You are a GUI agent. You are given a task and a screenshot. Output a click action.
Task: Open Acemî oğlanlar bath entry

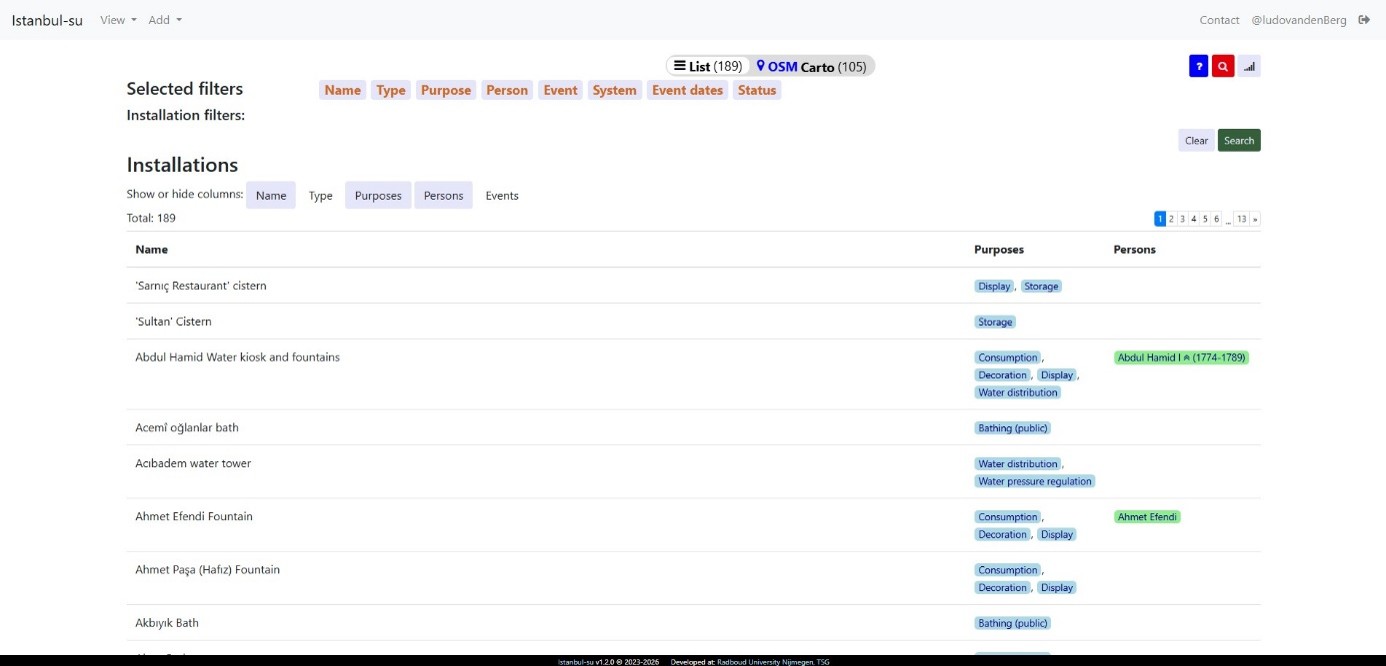187,428
